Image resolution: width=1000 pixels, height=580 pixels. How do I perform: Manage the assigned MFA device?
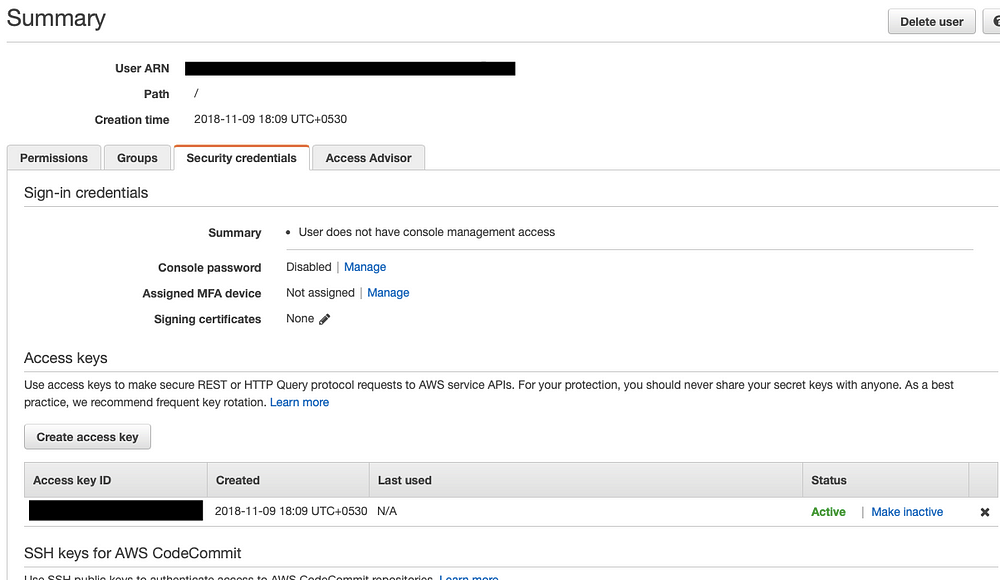click(x=388, y=293)
